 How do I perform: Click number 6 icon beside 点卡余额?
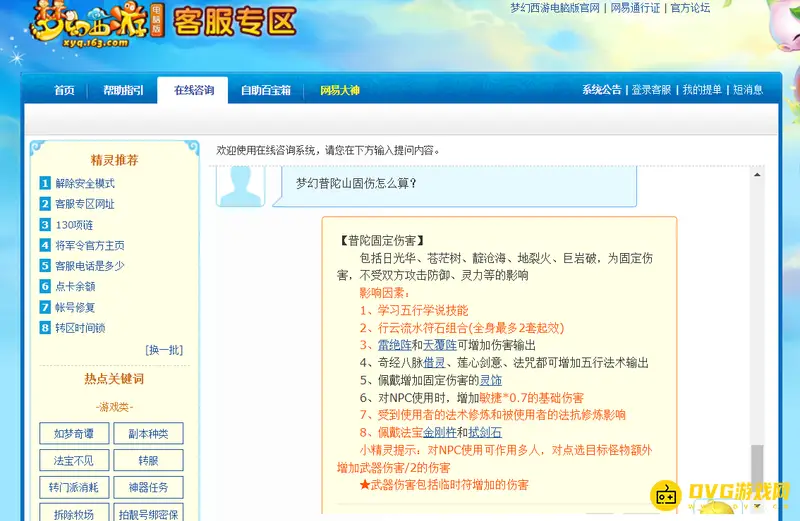coord(45,286)
